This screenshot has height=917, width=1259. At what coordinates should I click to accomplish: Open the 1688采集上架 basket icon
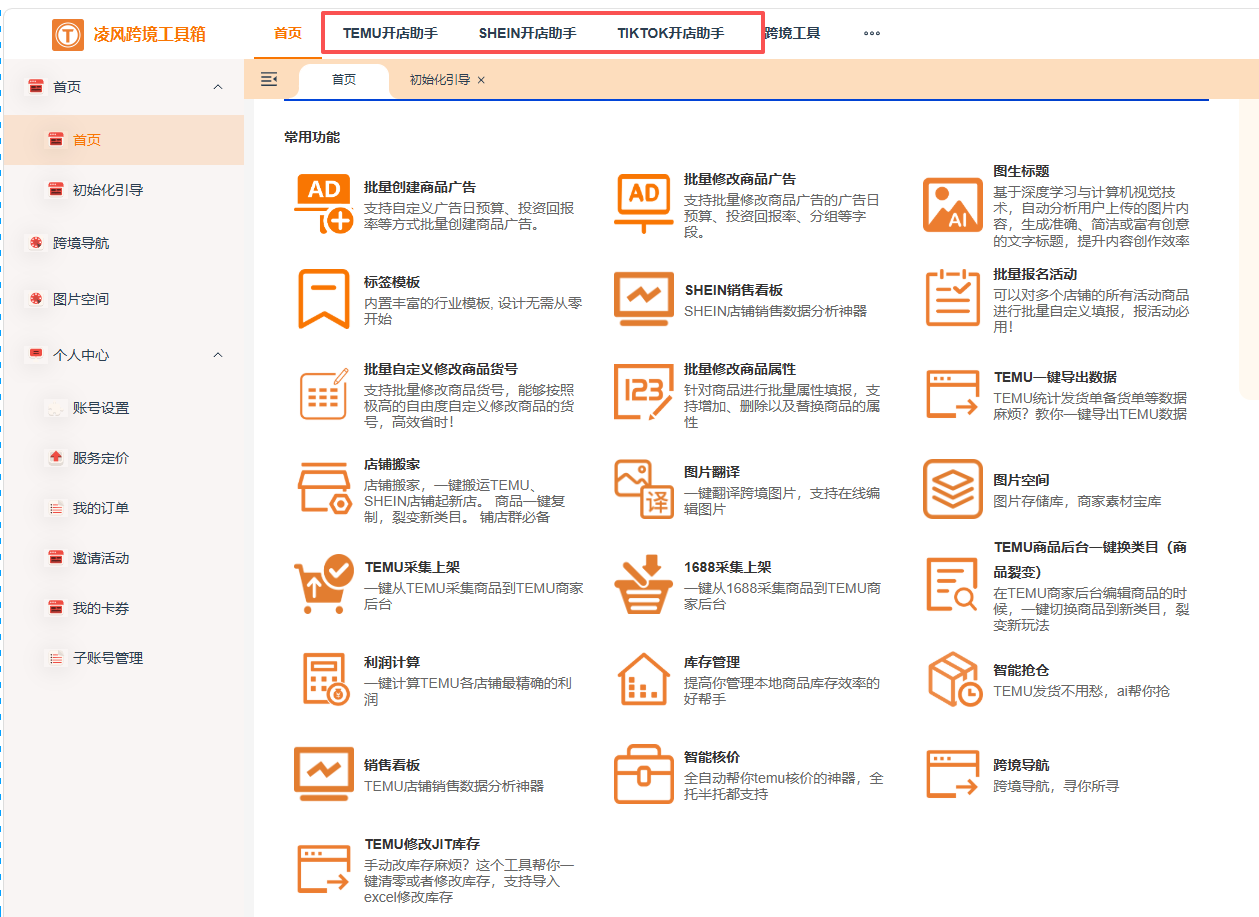click(644, 584)
